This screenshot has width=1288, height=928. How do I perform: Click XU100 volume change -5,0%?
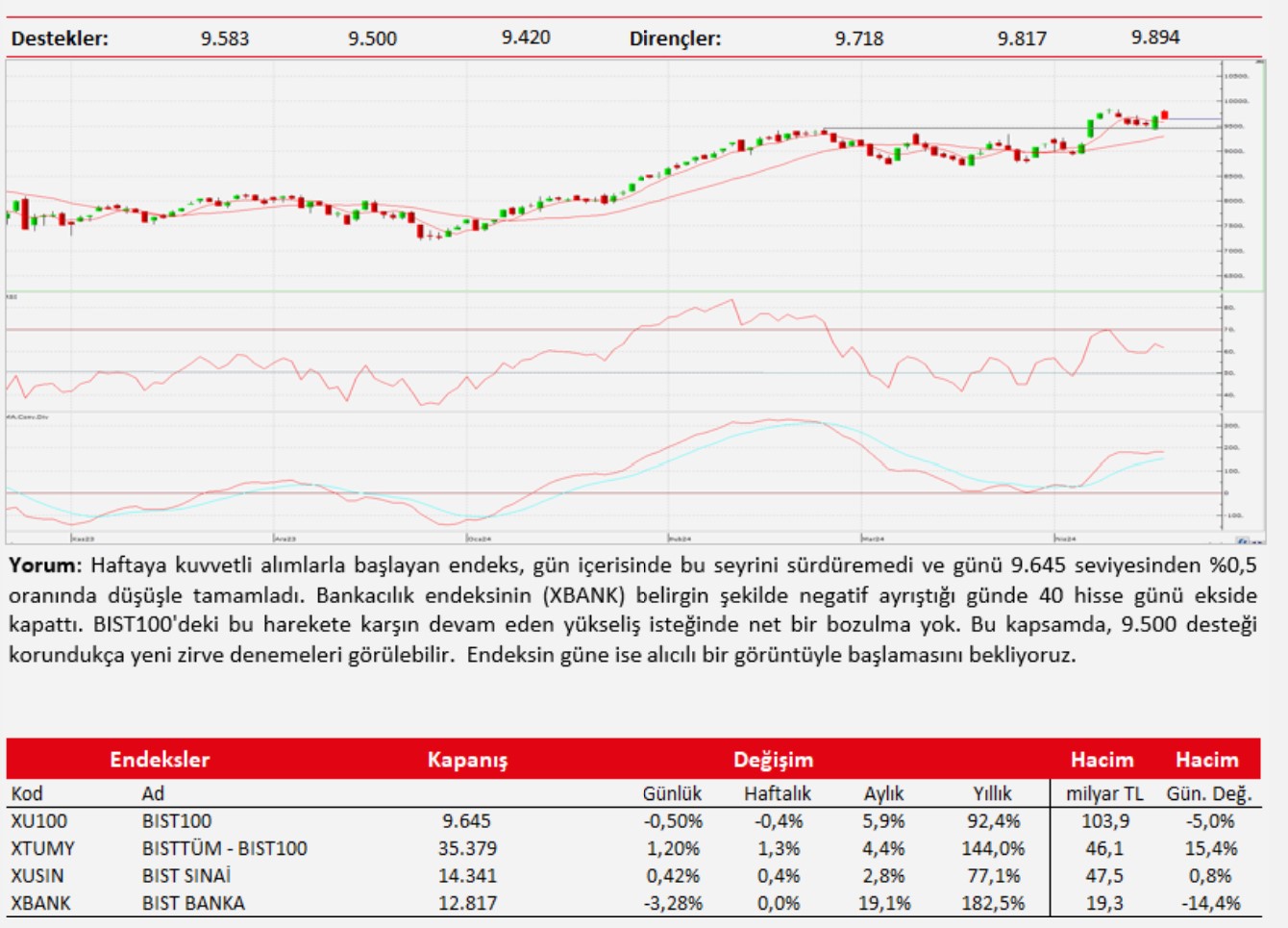point(1210,821)
